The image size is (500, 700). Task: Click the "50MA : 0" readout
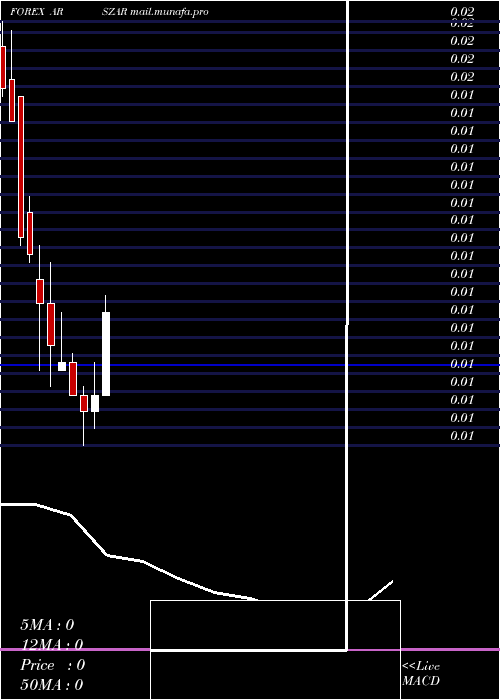(x=52, y=684)
